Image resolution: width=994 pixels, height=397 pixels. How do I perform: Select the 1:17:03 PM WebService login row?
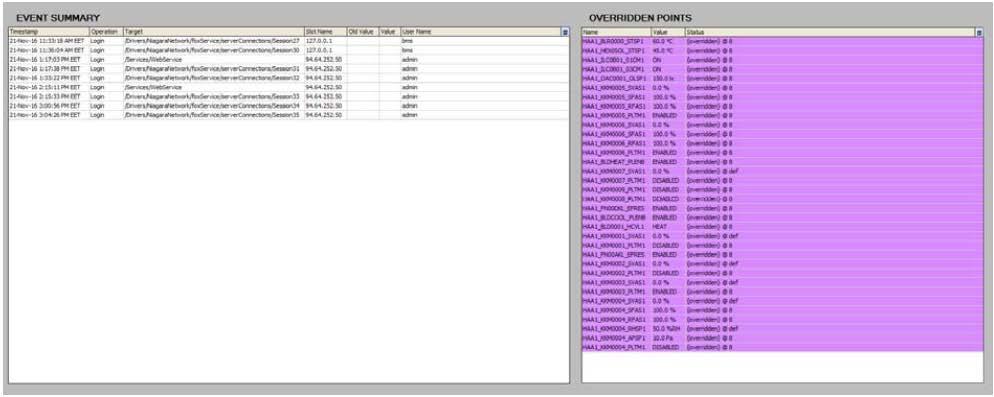(x=288, y=59)
